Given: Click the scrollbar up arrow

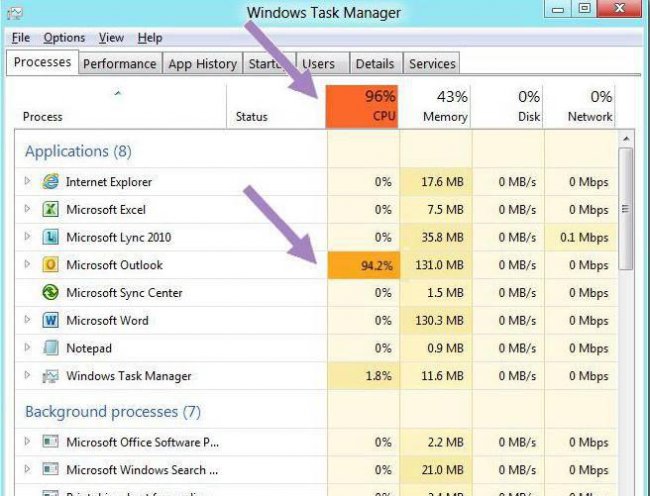Looking at the screenshot, I should click(x=626, y=138).
